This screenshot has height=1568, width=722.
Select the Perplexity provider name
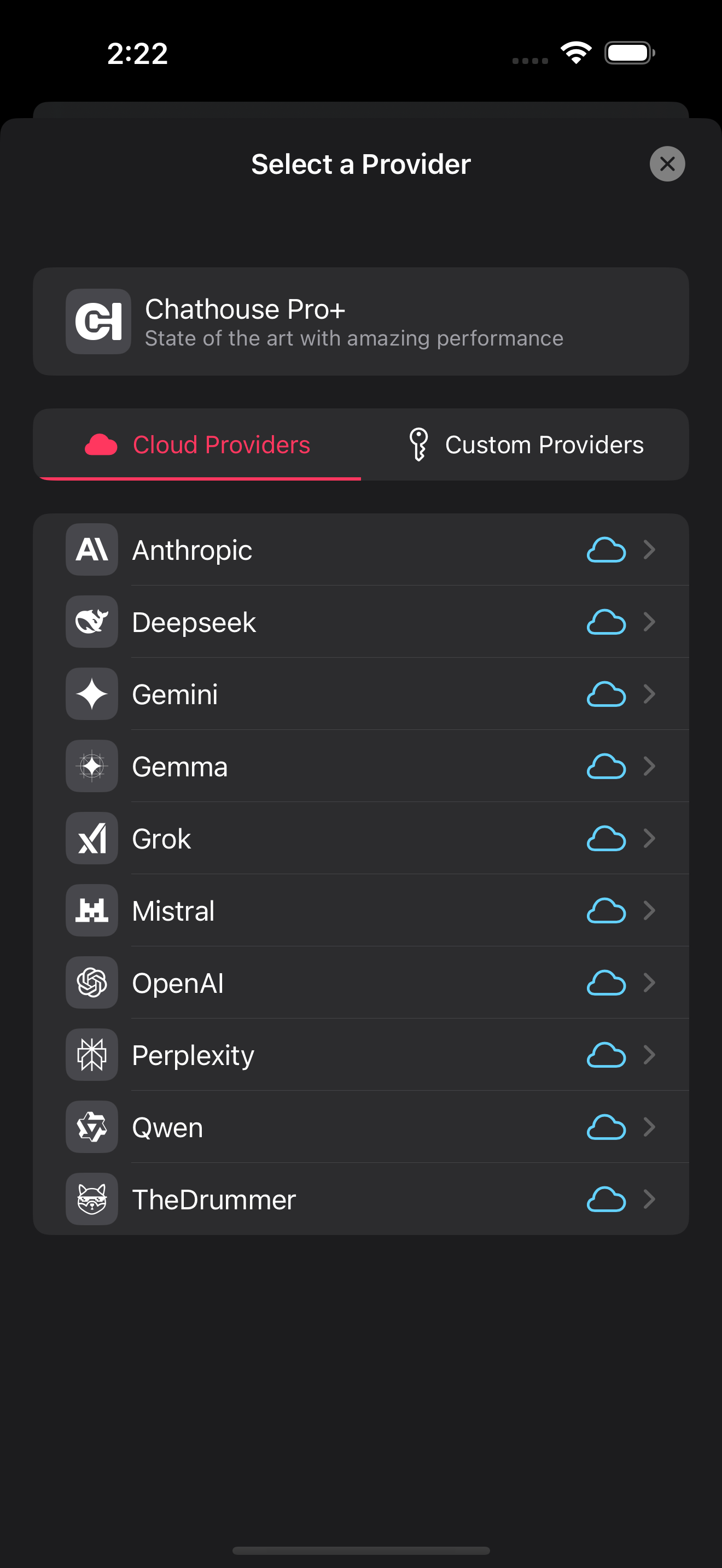click(x=193, y=1056)
